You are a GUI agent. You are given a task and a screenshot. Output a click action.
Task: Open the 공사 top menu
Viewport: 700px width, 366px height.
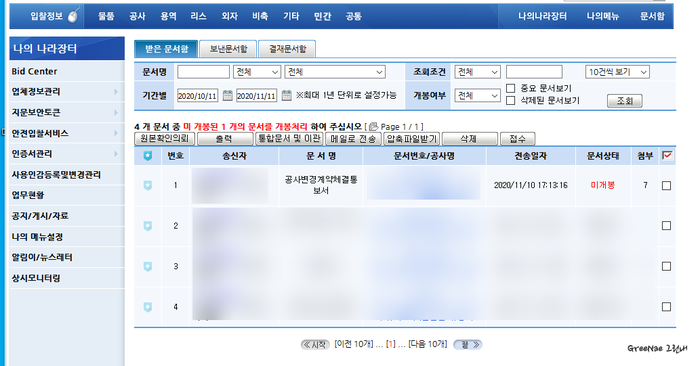pyautogui.click(x=138, y=17)
